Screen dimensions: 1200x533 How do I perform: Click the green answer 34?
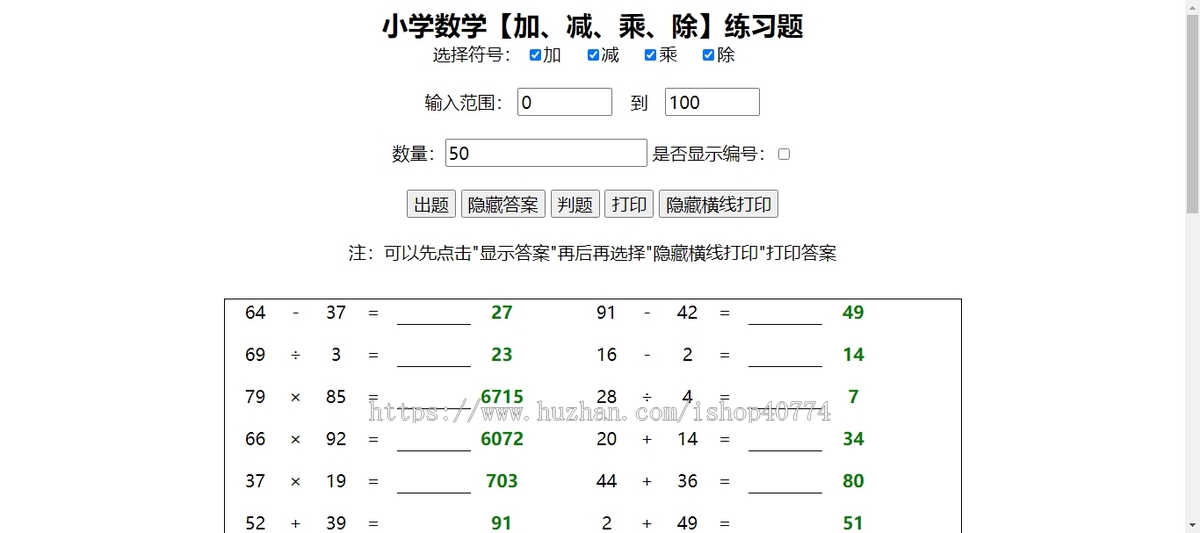(x=853, y=438)
